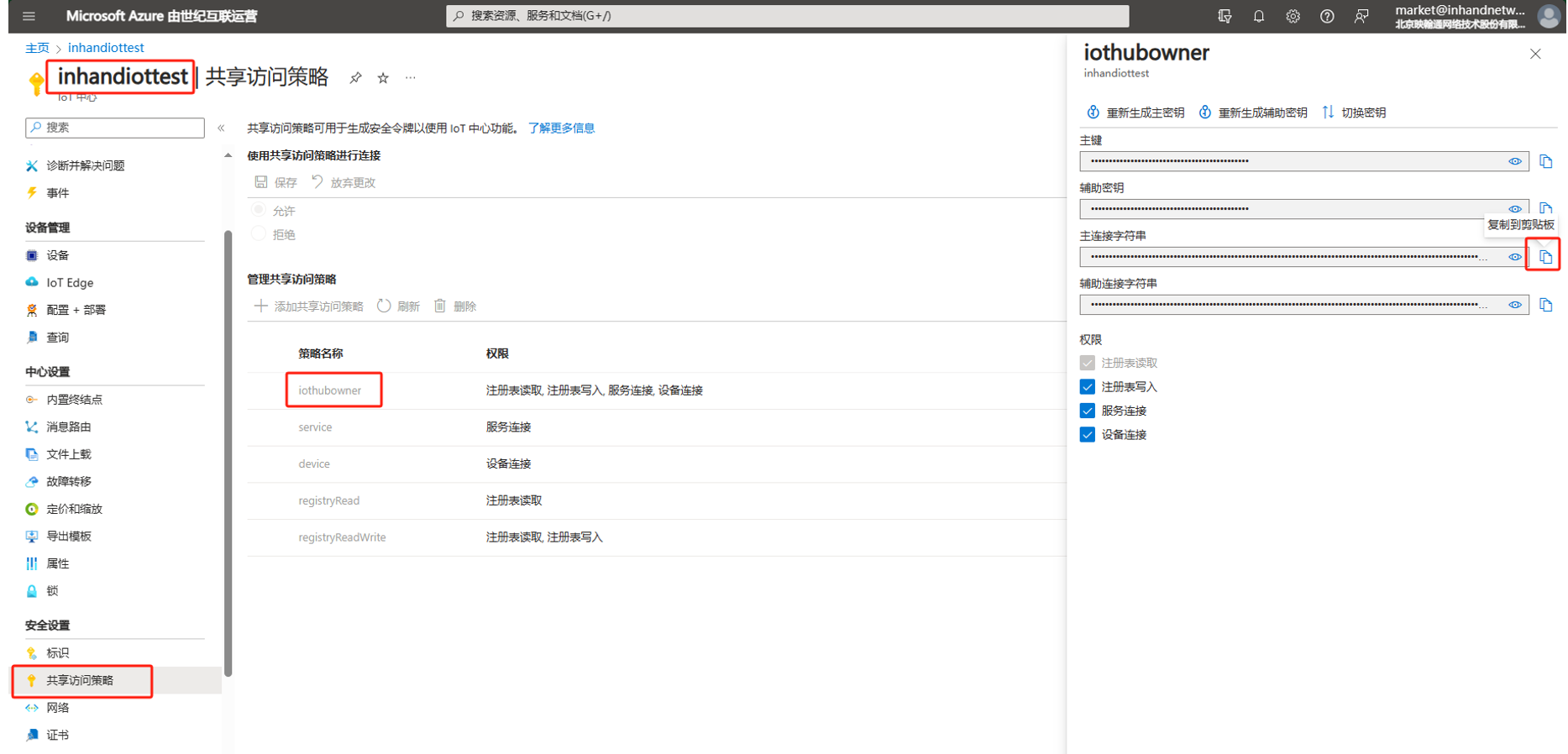The width and height of the screenshot is (1568, 754).
Task: Open 锁 menu item
Action: [x=42, y=591]
